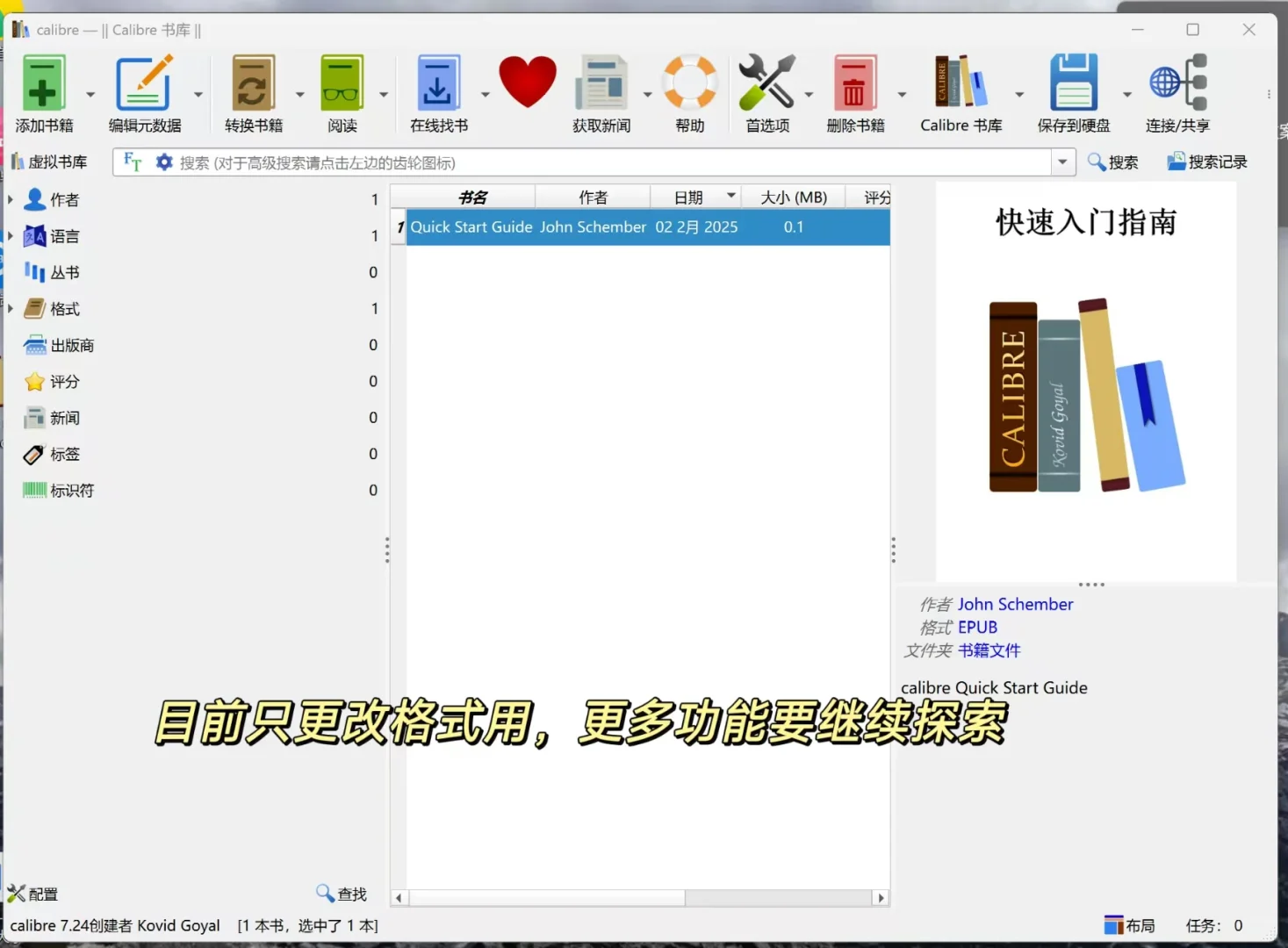Image resolution: width=1288 pixels, height=948 pixels.
Task: Click the Connect/share (连接/共享) icon
Action: 1178,83
